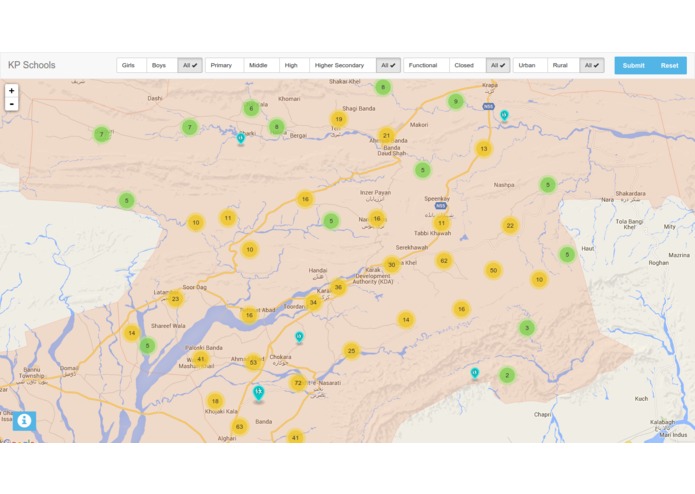Select the Higher Secondary filter

[343, 65]
